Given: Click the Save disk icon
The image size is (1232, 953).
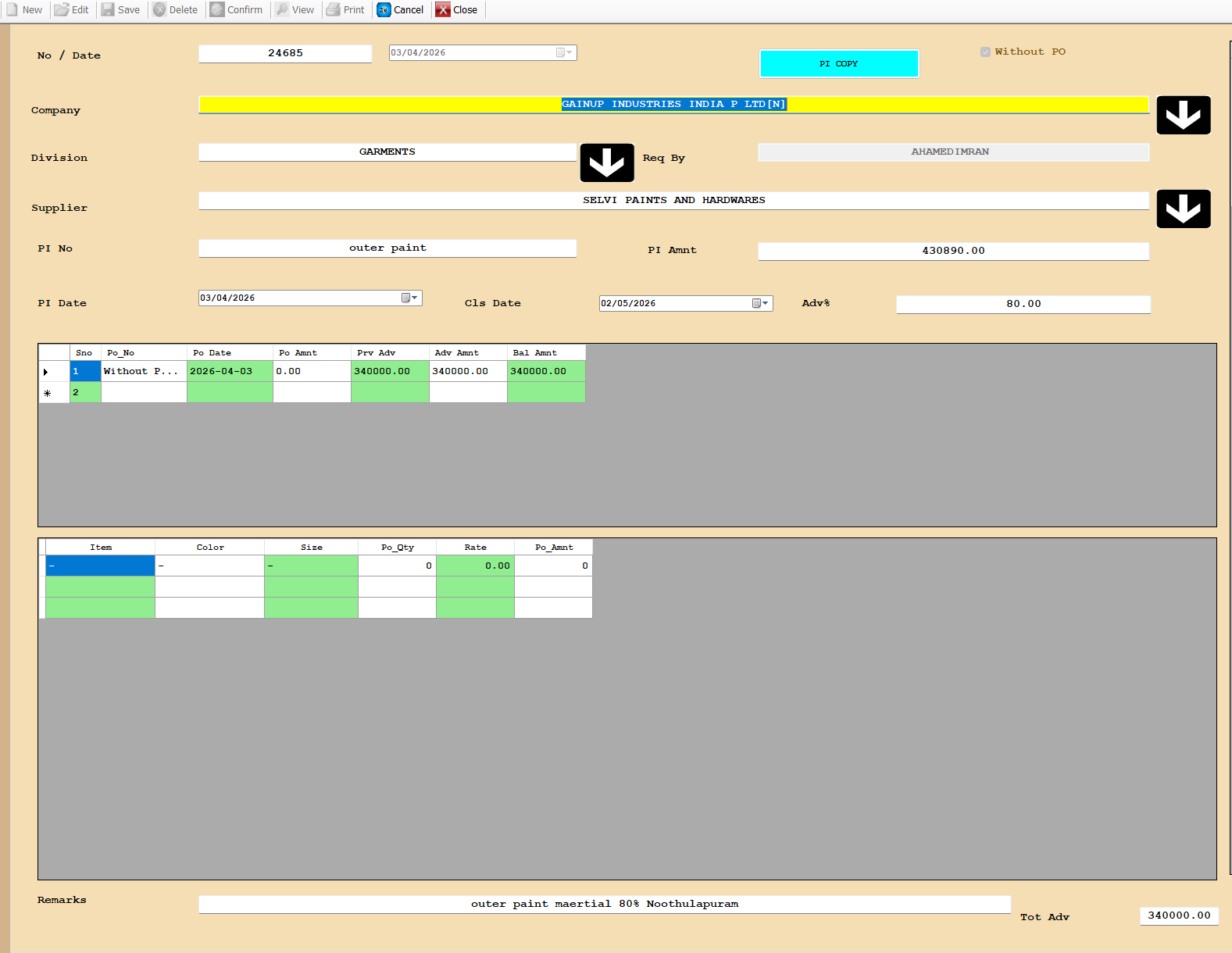Looking at the screenshot, I should point(109,9).
